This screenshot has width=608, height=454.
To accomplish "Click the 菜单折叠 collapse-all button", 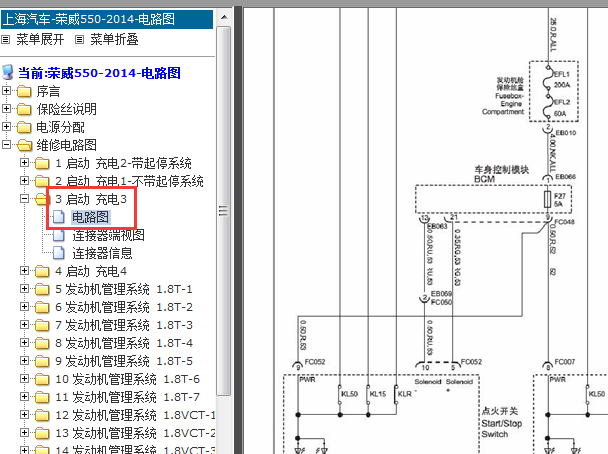I will [107, 40].
